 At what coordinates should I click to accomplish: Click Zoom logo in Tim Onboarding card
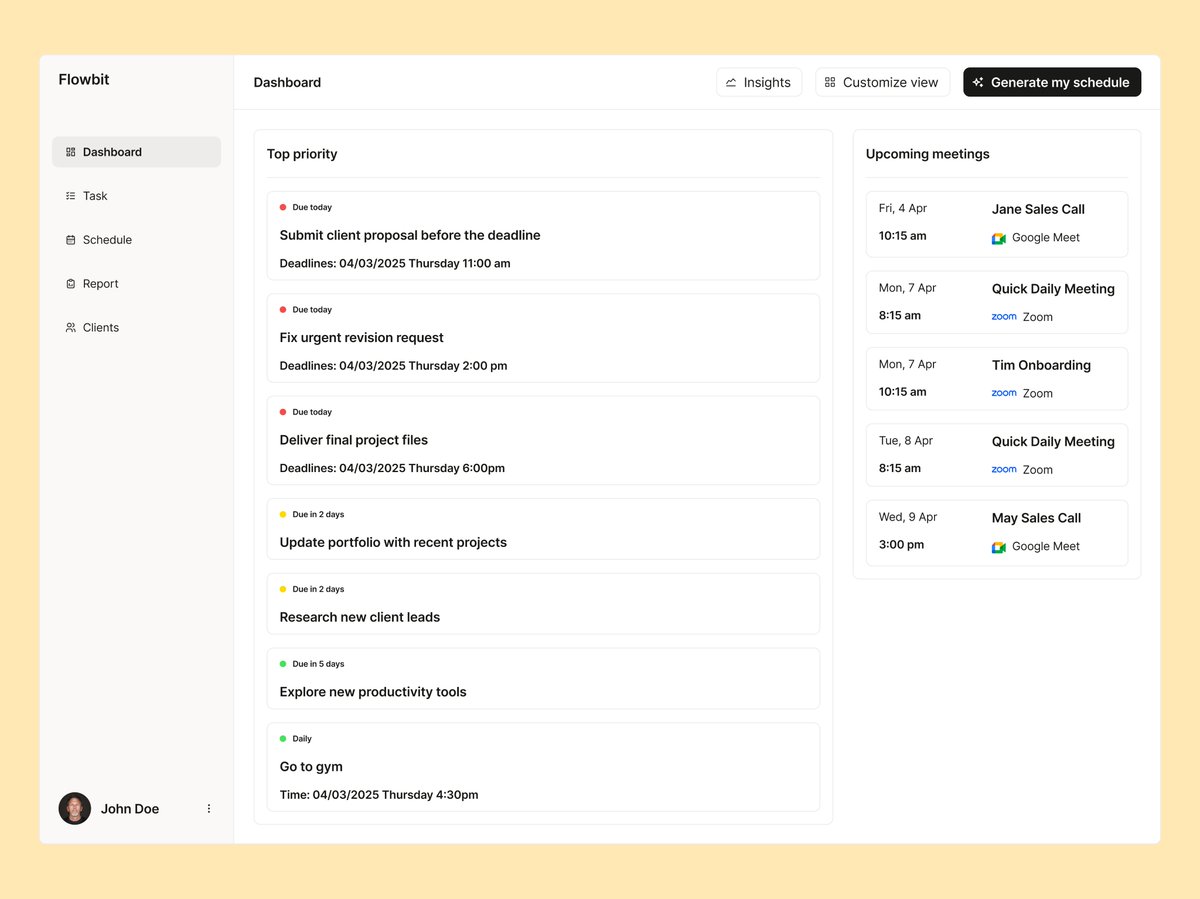pos(1004,393)
